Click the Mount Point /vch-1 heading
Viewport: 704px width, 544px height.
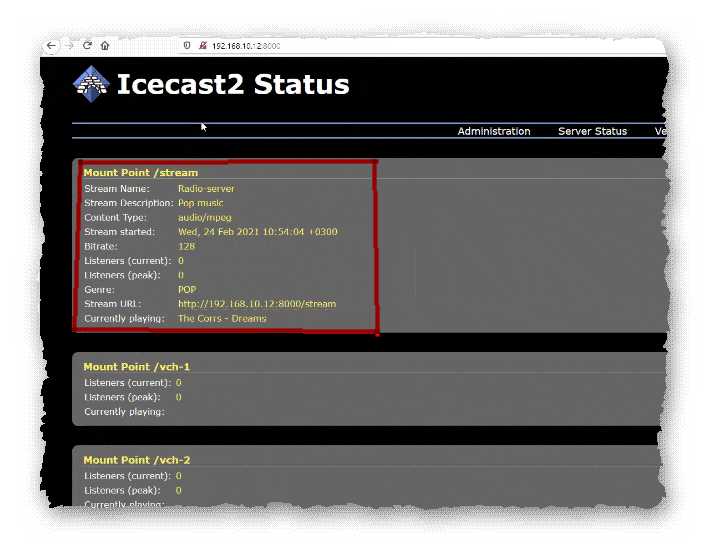136,366
